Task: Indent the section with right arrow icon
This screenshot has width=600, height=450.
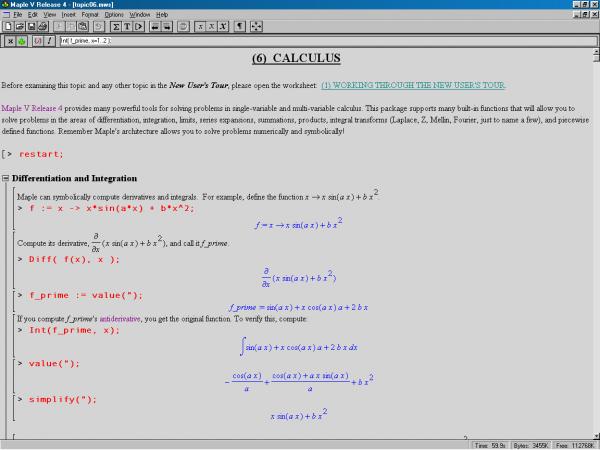Action: 167,26
